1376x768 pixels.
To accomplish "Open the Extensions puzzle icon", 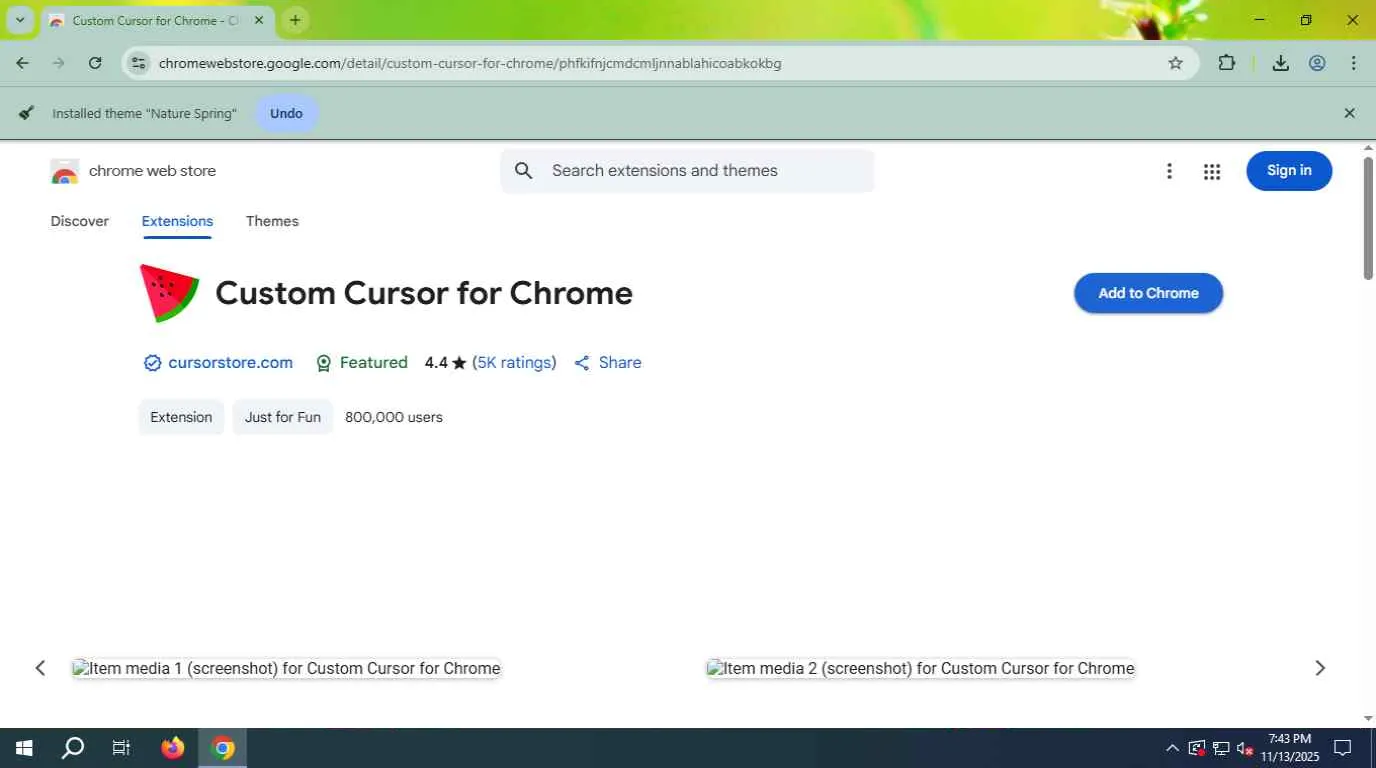I will click(1227, 63).
